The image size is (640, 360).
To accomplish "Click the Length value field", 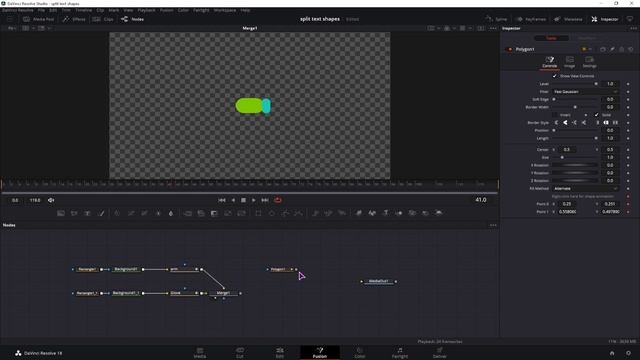I will point(610,138).
